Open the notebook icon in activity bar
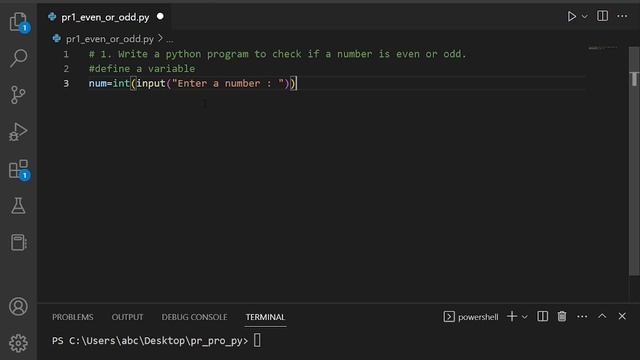Image resolution: width=640 pixels, height=360 pixels. (18, 242)
